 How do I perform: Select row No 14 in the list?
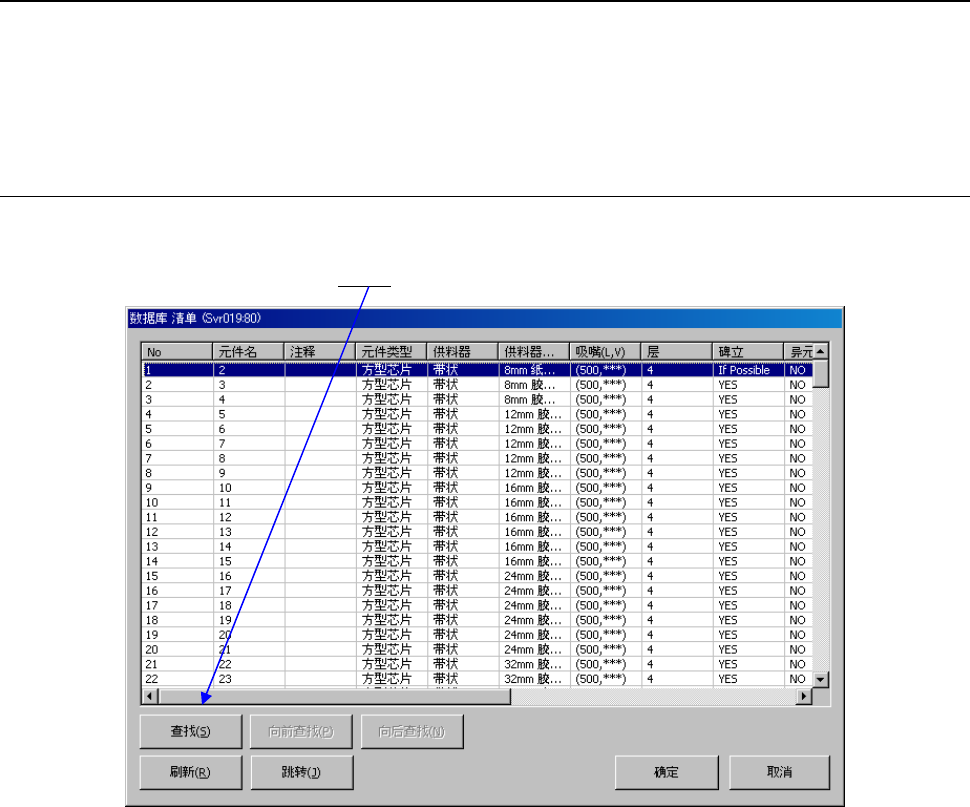point(477,561)
